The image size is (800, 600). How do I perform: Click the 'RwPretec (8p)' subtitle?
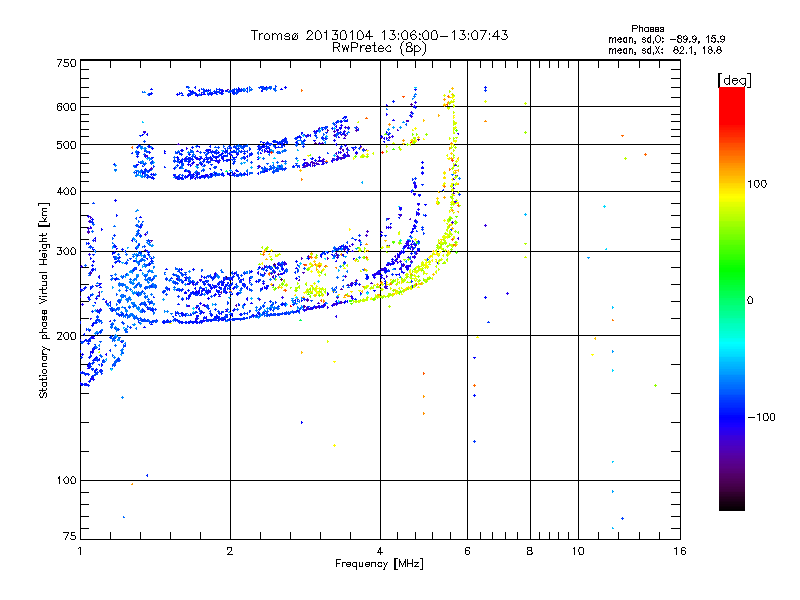pyautogui.click(x=379, y=48)
